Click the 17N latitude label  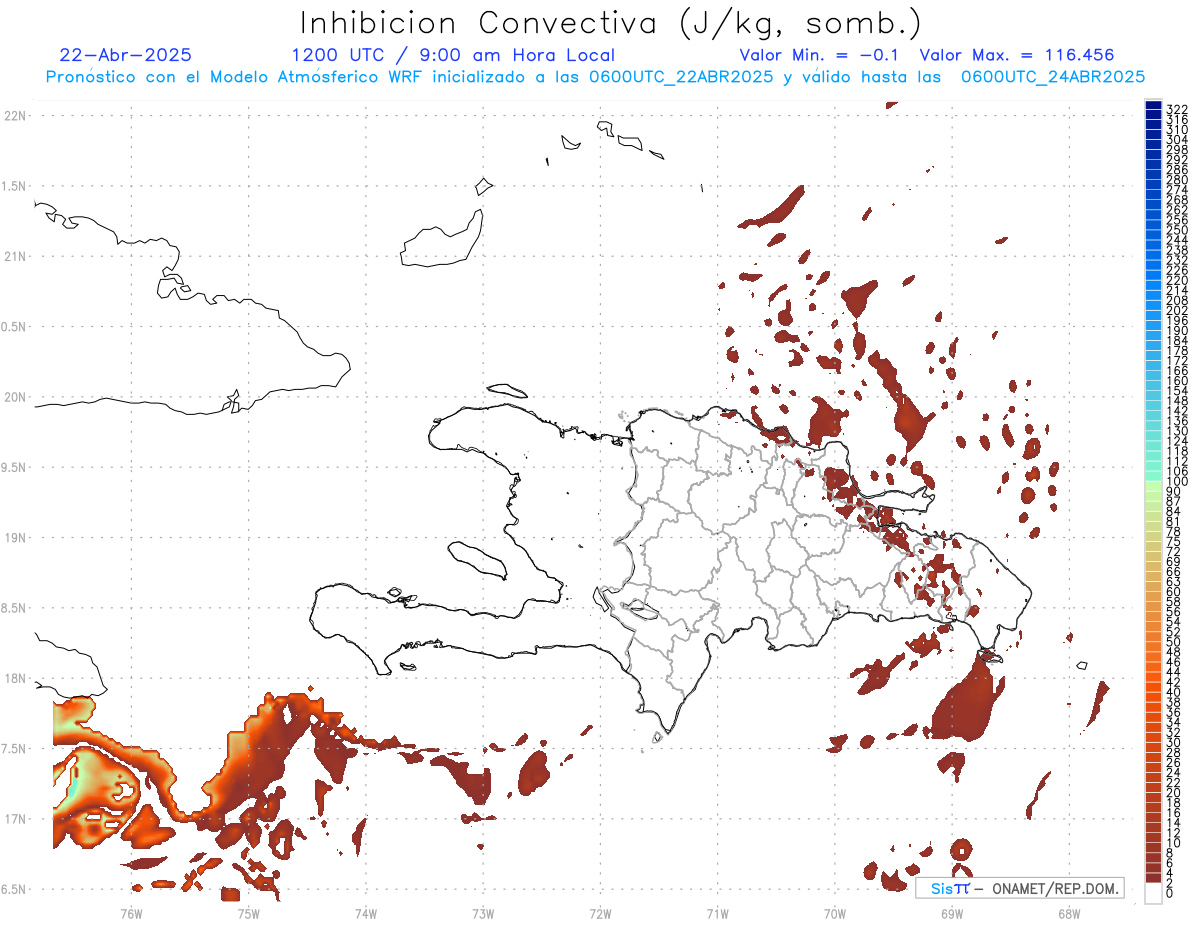tap(15, 819)
